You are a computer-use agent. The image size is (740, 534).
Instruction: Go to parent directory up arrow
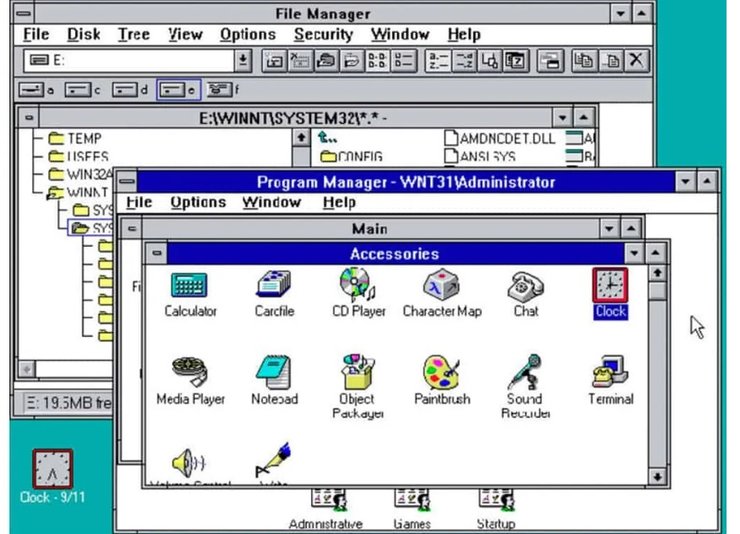[x=328, y=138]
